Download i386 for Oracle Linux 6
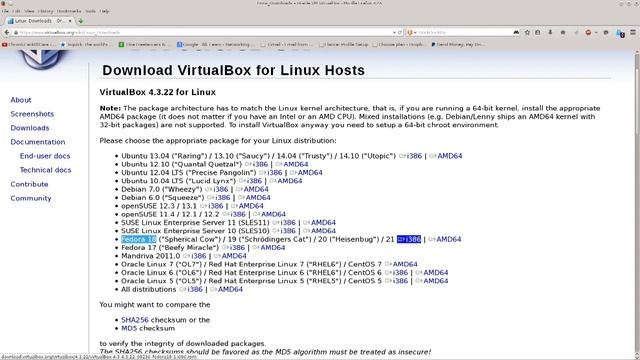Image resolution: width=640 pixels, height=360 pixels. (x=396, y=273)
